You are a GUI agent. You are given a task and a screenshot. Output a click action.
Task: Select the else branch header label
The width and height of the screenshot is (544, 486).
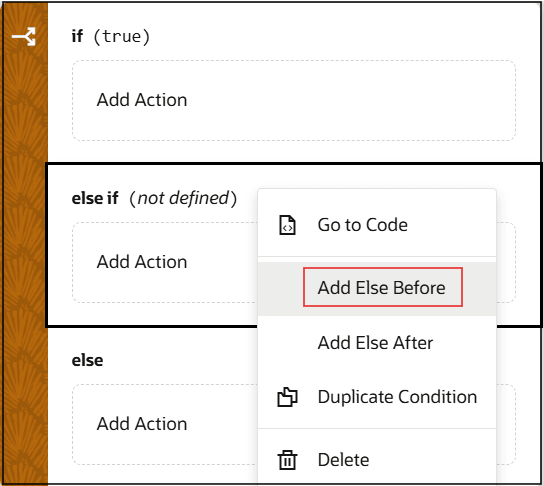tap(87, 360)
